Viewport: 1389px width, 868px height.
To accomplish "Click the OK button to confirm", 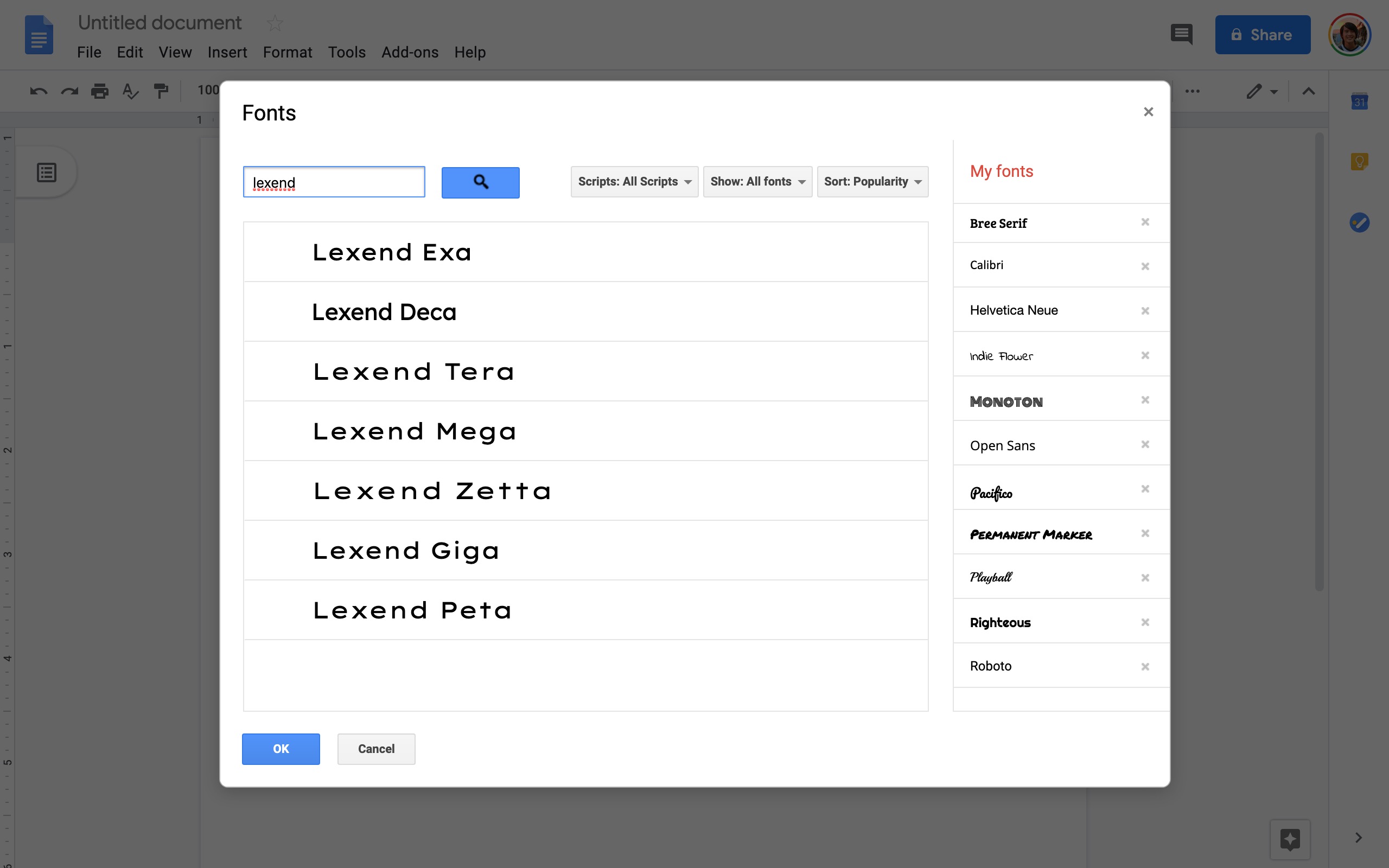I will pos(281,748).
